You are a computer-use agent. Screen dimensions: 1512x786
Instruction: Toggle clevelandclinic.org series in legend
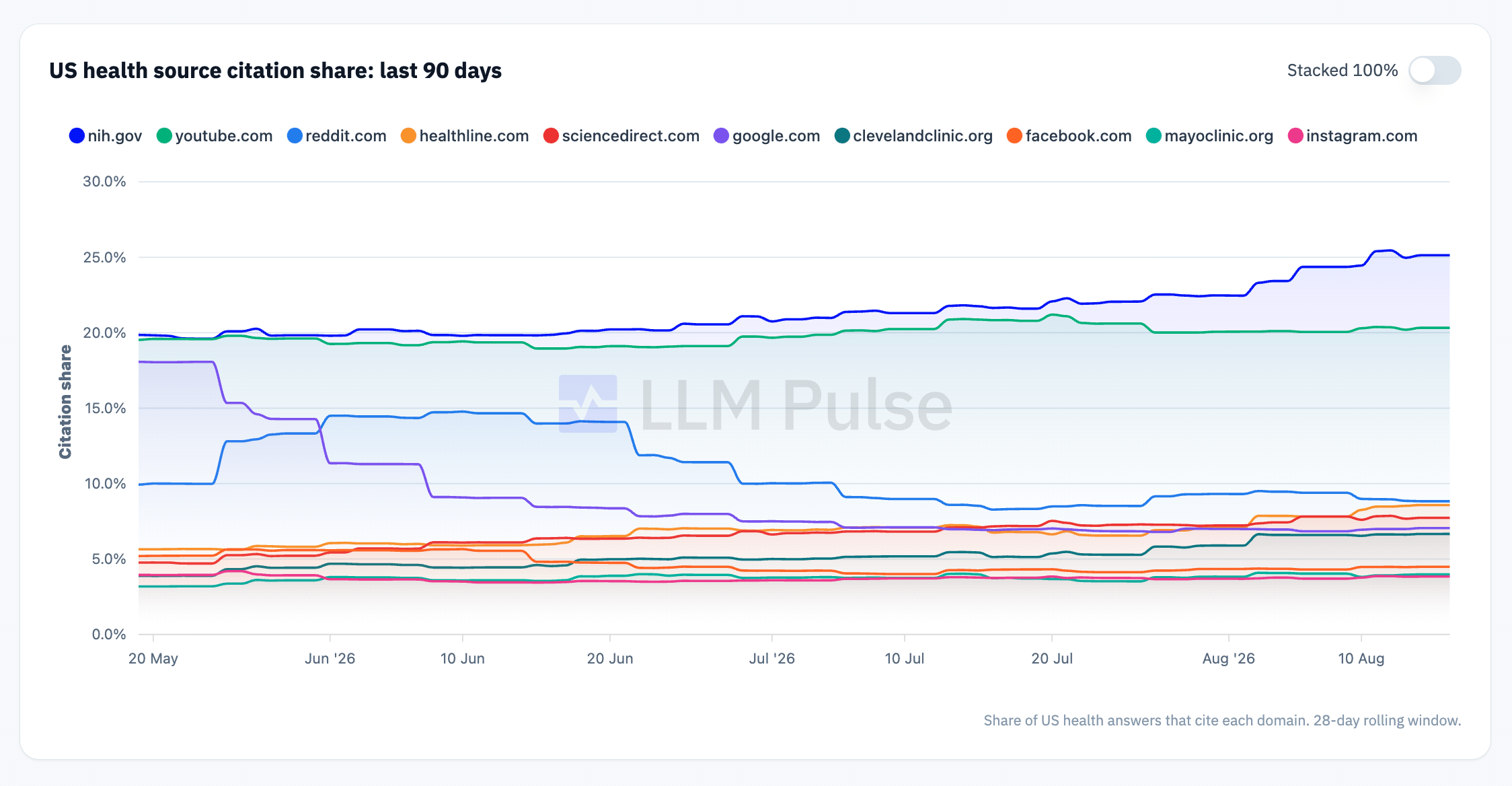click(923, 136)
